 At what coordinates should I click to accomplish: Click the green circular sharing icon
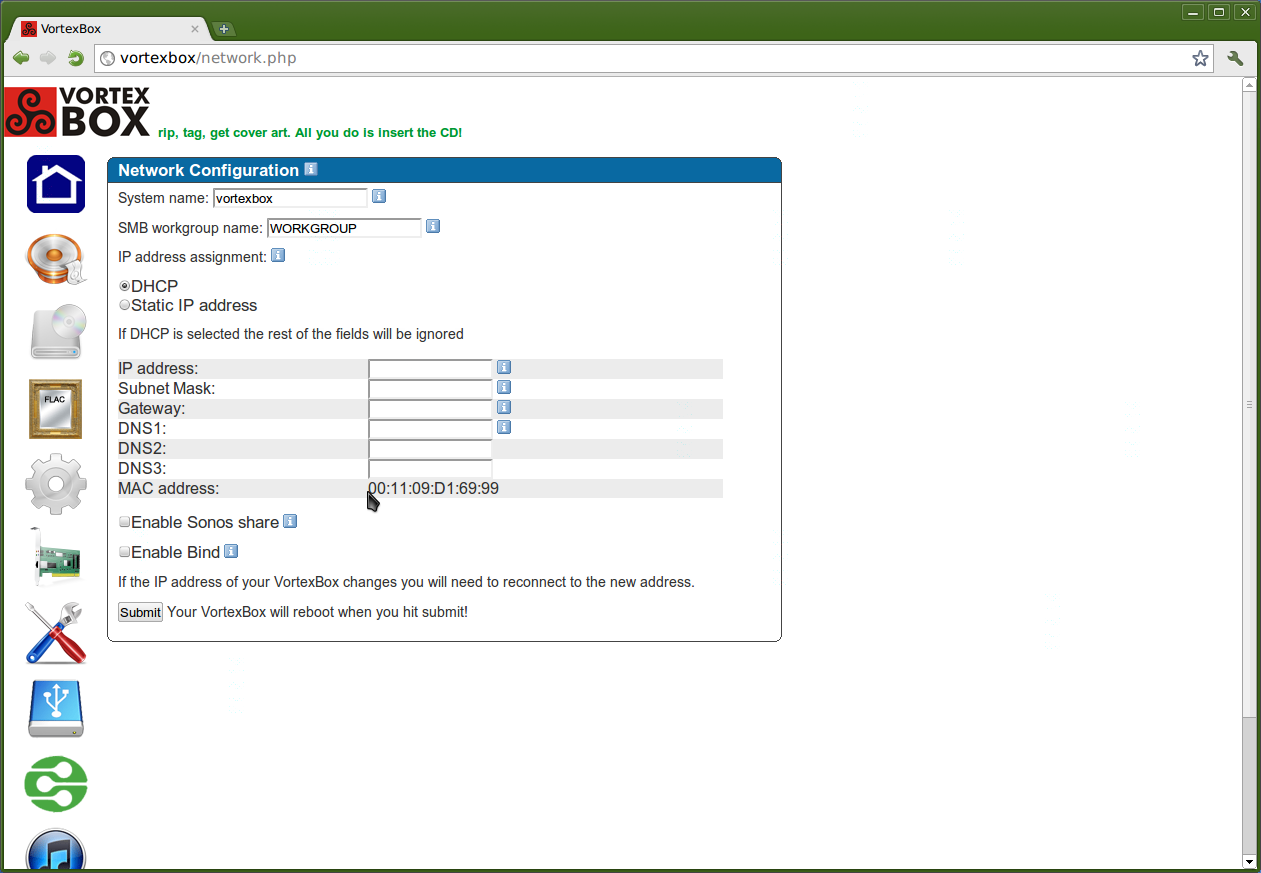pyautogui.click(x=56, y=784)
